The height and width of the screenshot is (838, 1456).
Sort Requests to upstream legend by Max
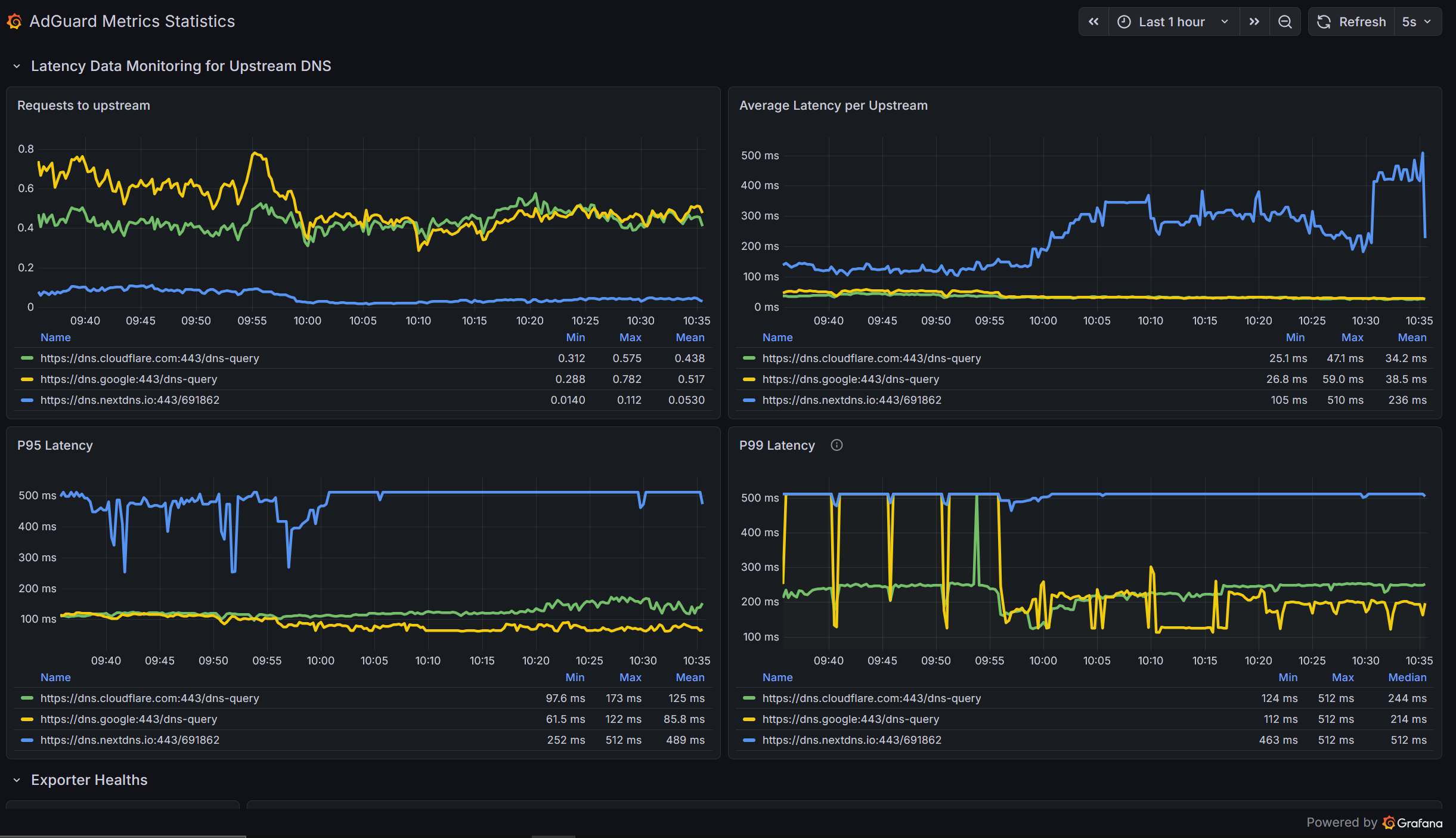(630, 338)
